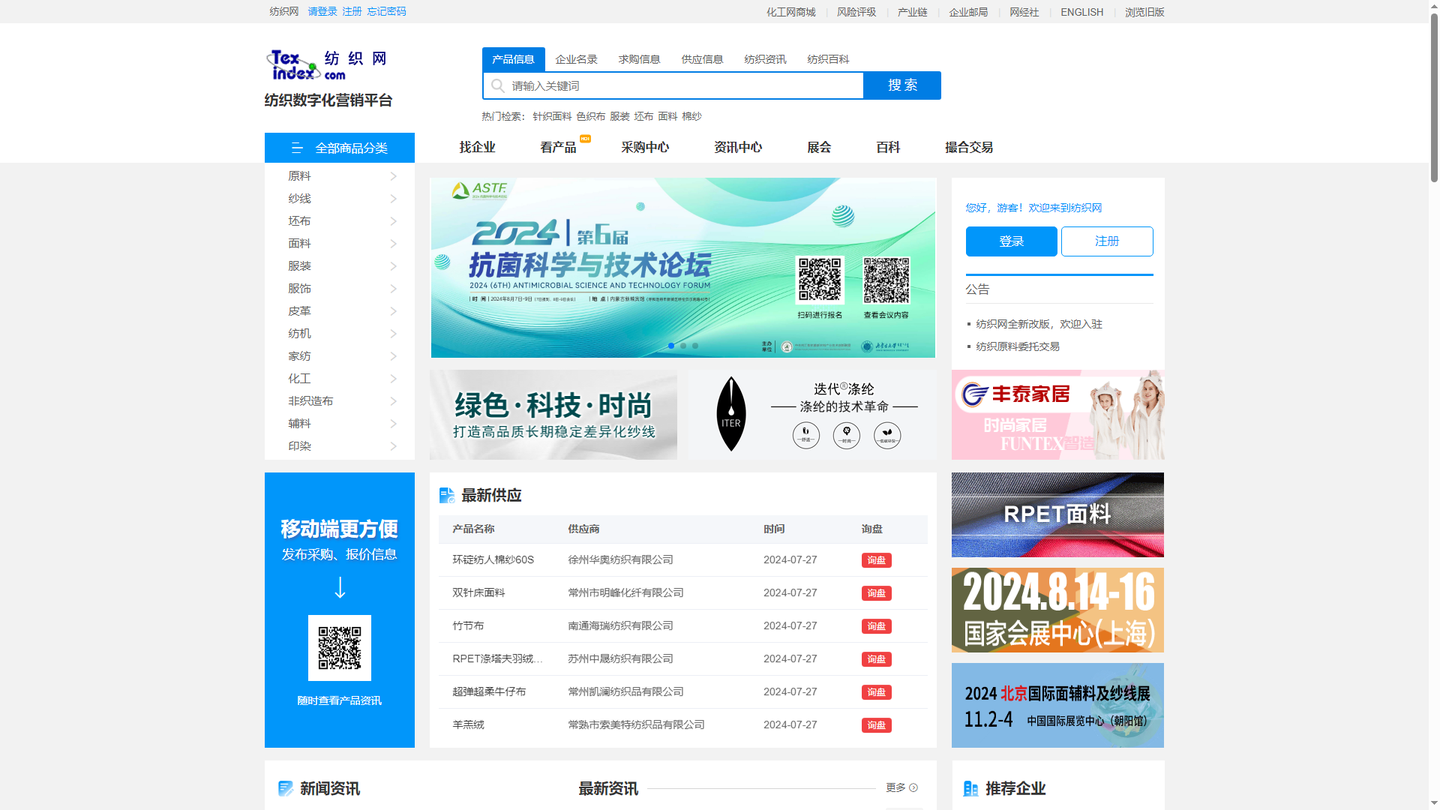Open the 撮合交易 navigation item
The height and width of the screenshot is (810, 1440).
969,147
